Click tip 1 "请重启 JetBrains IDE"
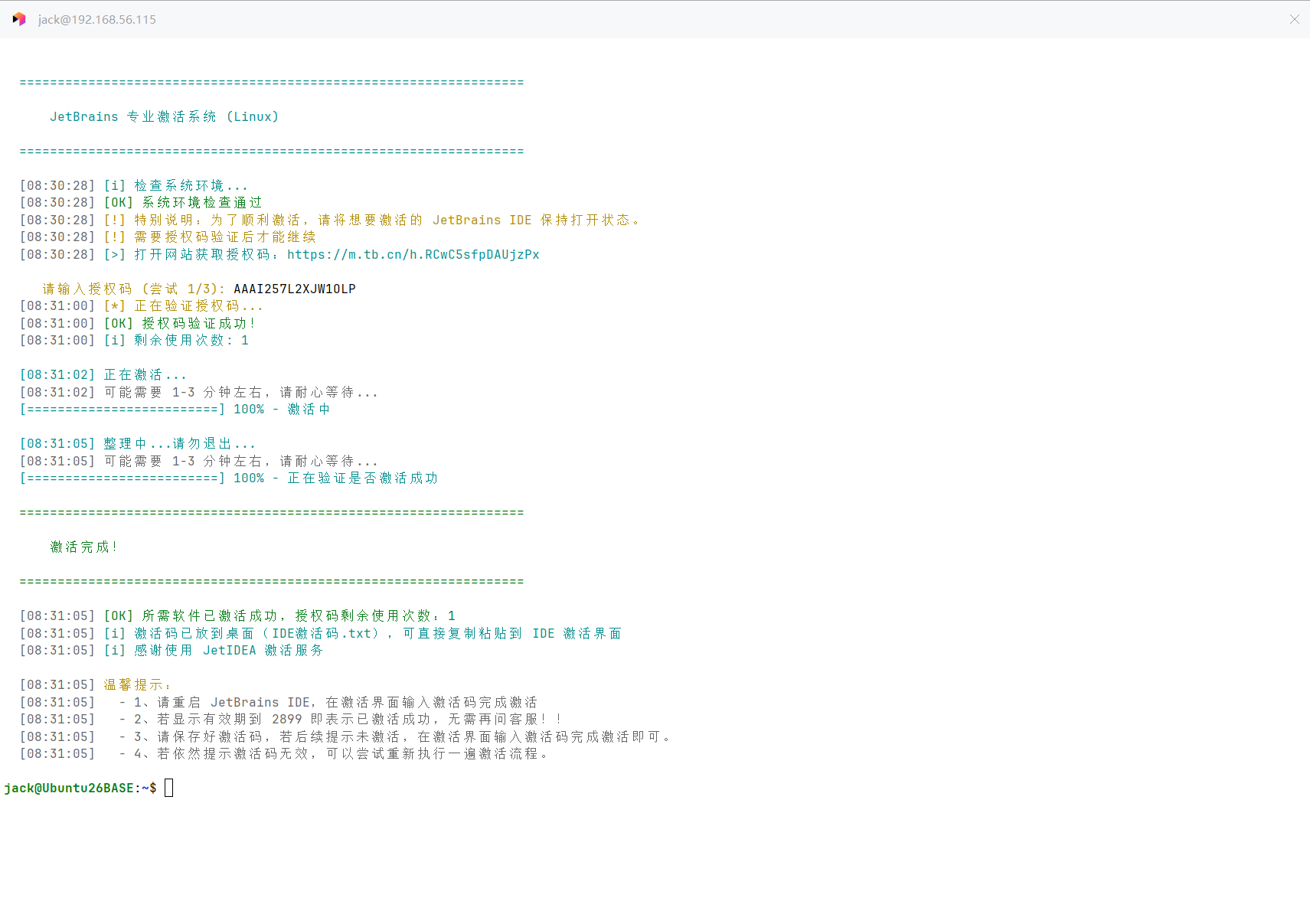This screenshot has width=1310, height=924. coord(336,702)
